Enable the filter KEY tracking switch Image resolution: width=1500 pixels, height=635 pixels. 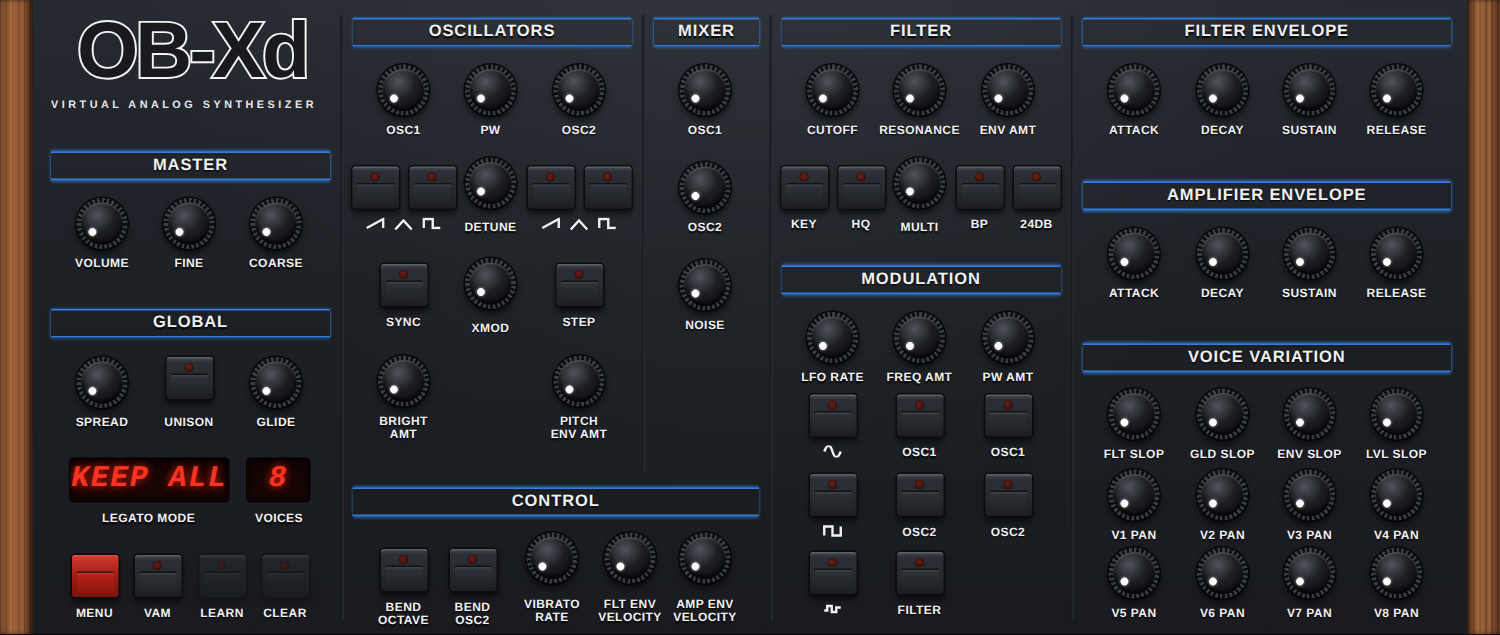(804, 188)
